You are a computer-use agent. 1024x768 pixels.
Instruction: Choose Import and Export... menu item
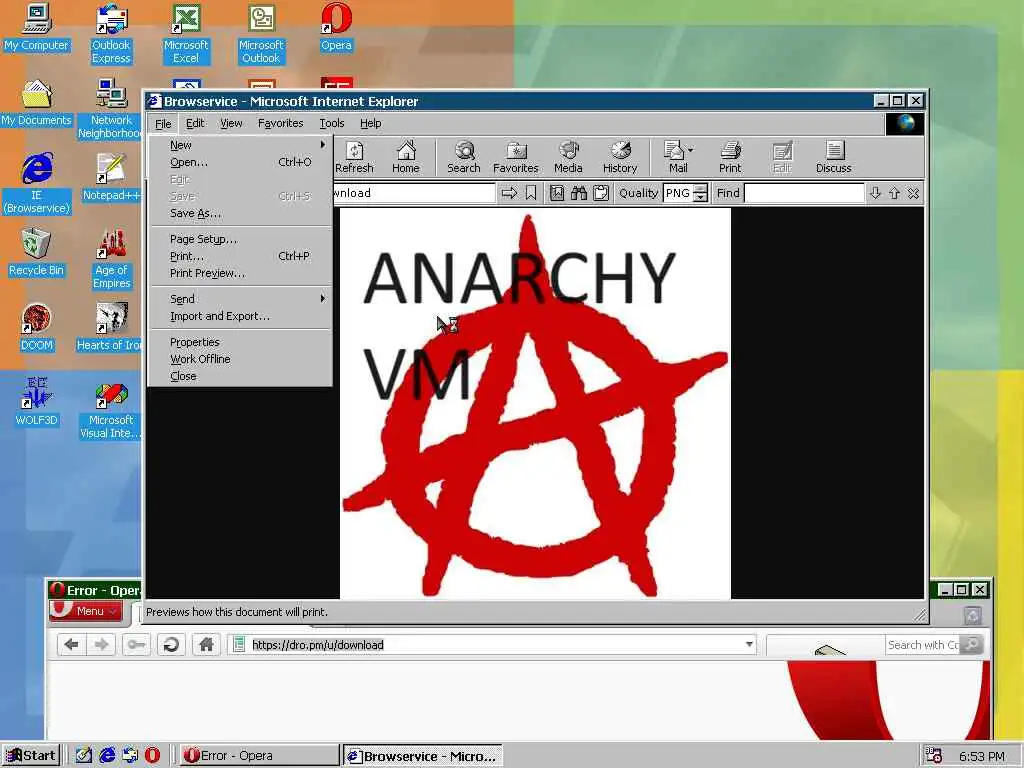(242, 316)
